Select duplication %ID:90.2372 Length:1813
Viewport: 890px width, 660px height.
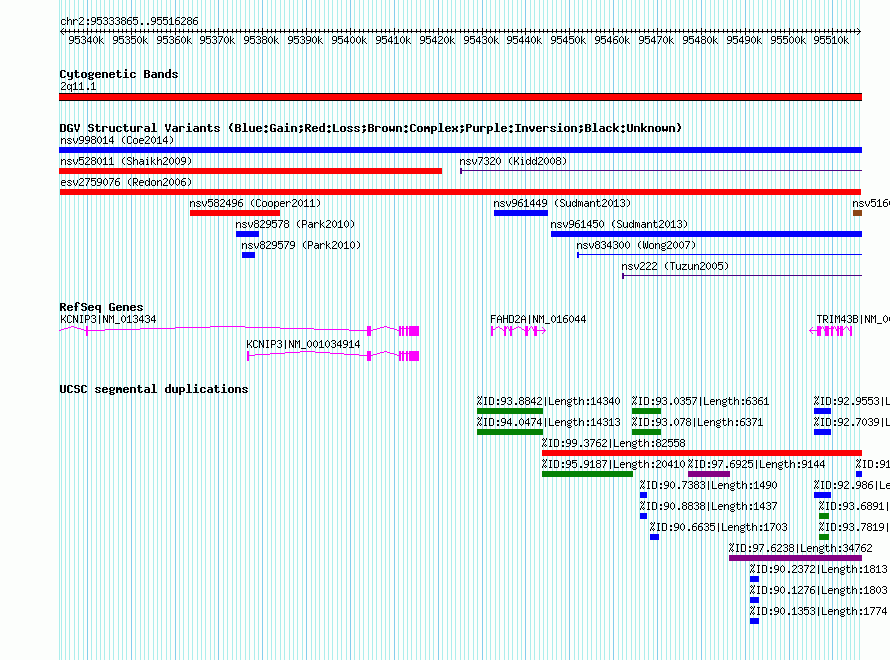click(818, 569)
